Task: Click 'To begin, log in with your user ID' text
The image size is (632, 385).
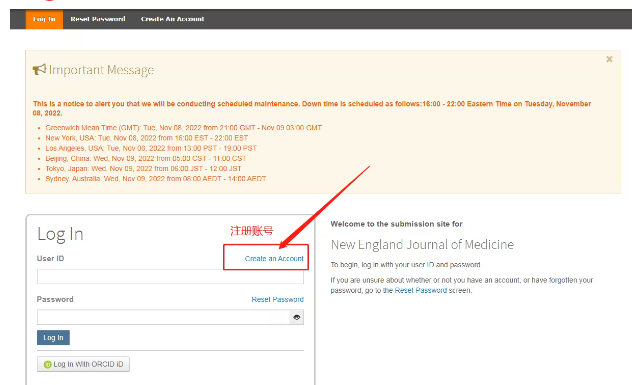Action: pos(405,265)
